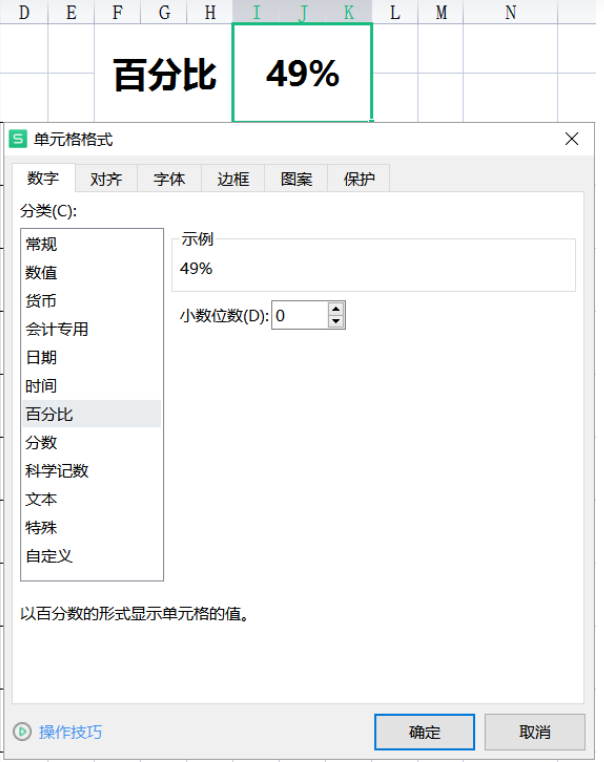This screenshot has width=604, height=762.
Task: Select column G header
Action: pos(164,12)
